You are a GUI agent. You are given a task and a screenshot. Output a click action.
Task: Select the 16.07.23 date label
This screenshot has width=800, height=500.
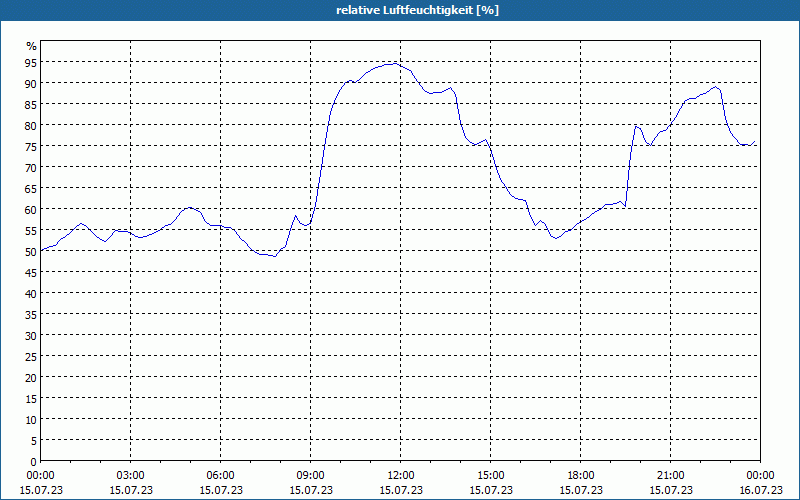pyautogui.click(x=760, y=490)
